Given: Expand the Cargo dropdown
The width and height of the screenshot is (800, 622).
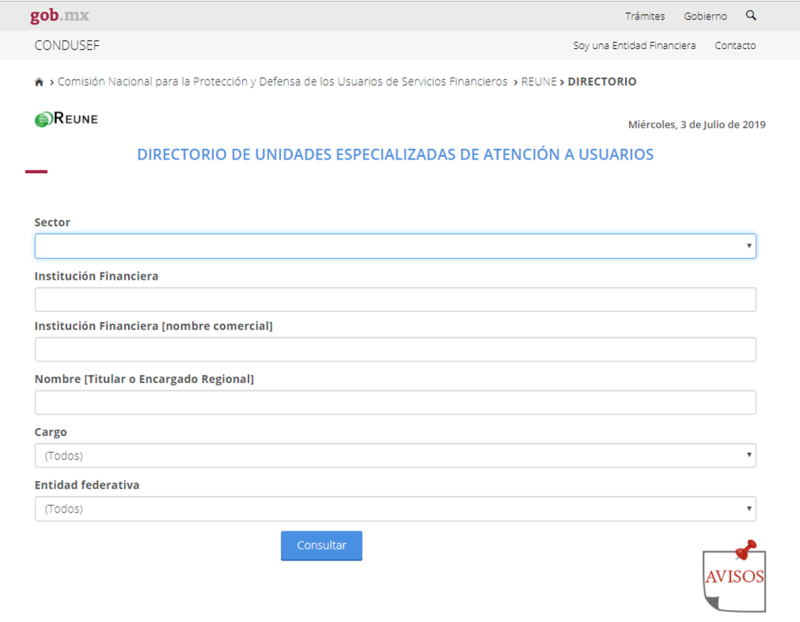Looking at the screenshot, I should (395, 455).
